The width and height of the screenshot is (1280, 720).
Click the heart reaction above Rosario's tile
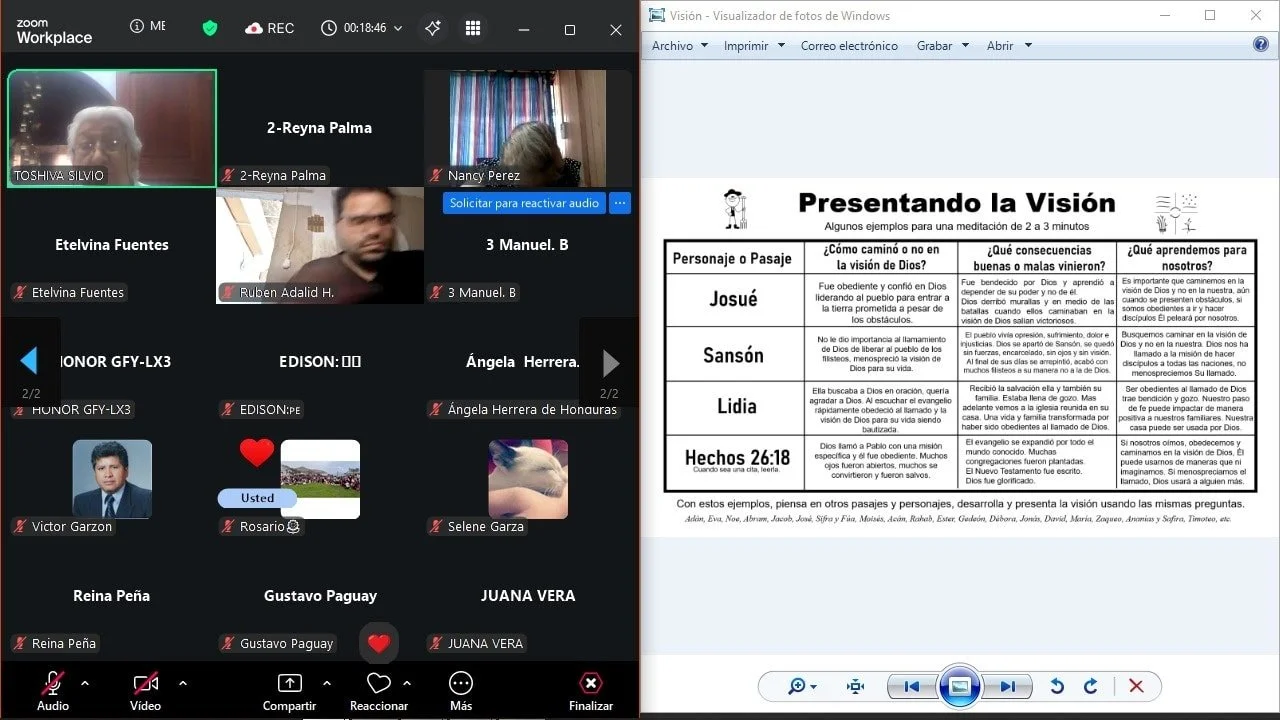point(257,453)
